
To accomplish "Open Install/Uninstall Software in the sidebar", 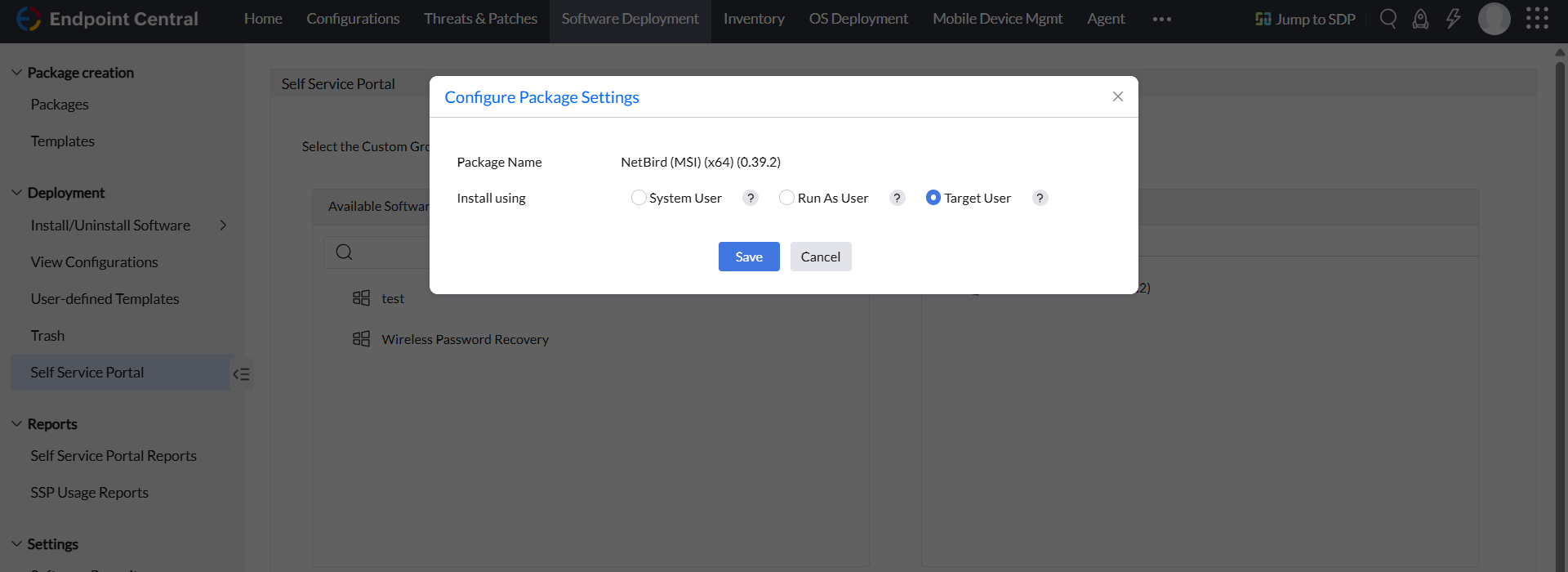I will point(110,226).
